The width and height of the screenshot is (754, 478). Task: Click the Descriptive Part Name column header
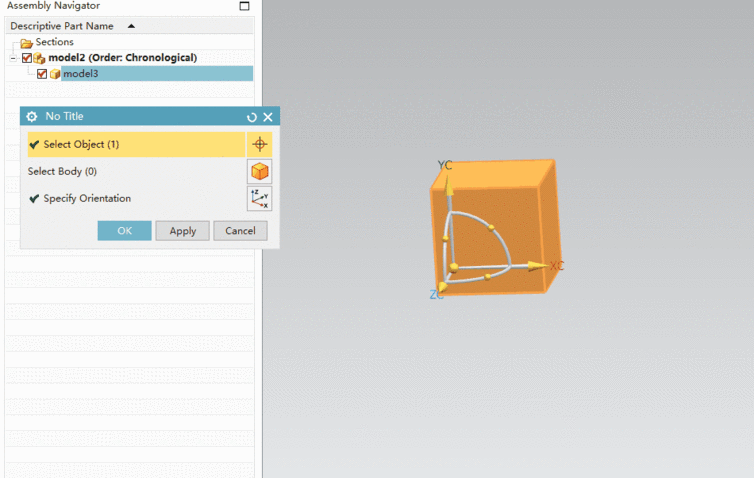pos(129,26)
